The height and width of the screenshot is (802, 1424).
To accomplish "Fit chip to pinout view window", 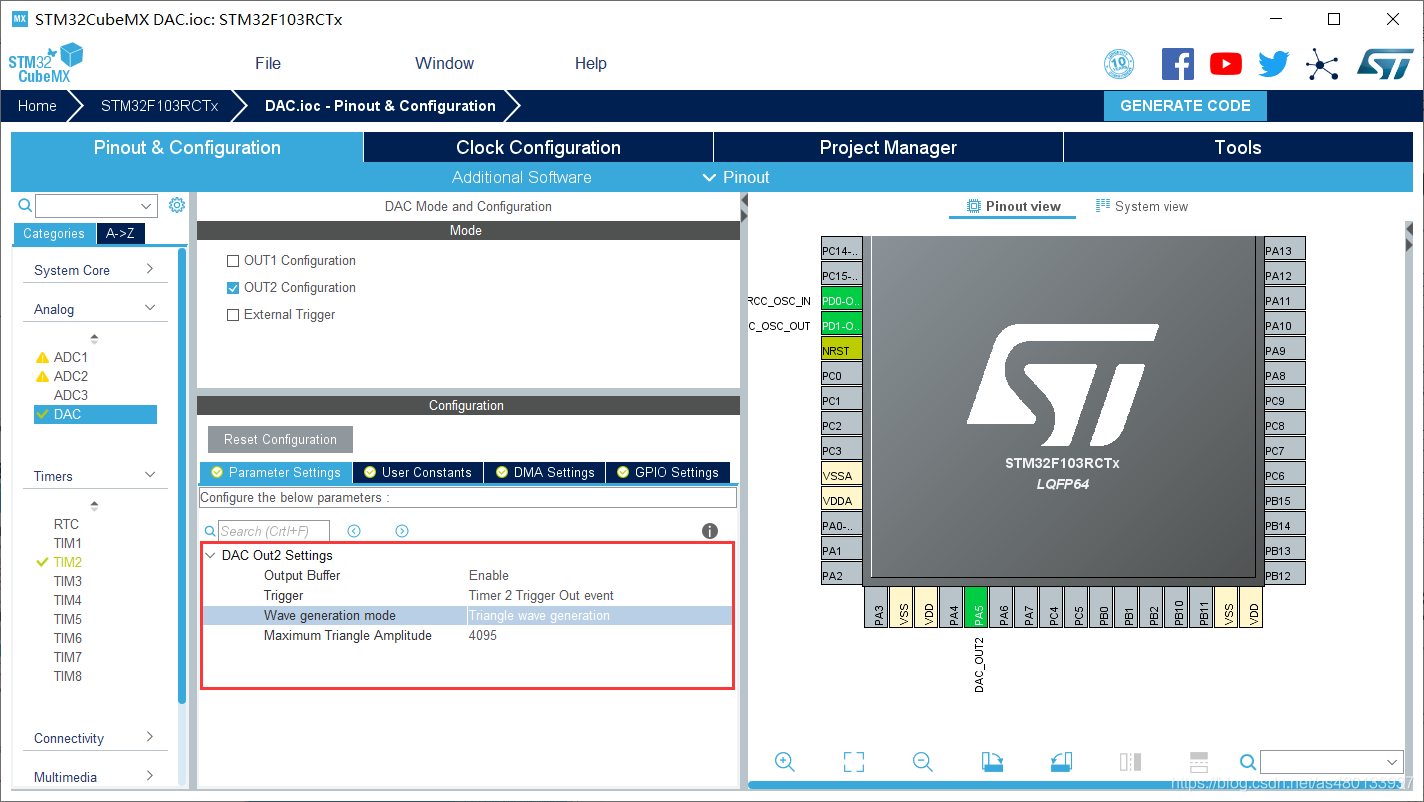I will 854,762.
